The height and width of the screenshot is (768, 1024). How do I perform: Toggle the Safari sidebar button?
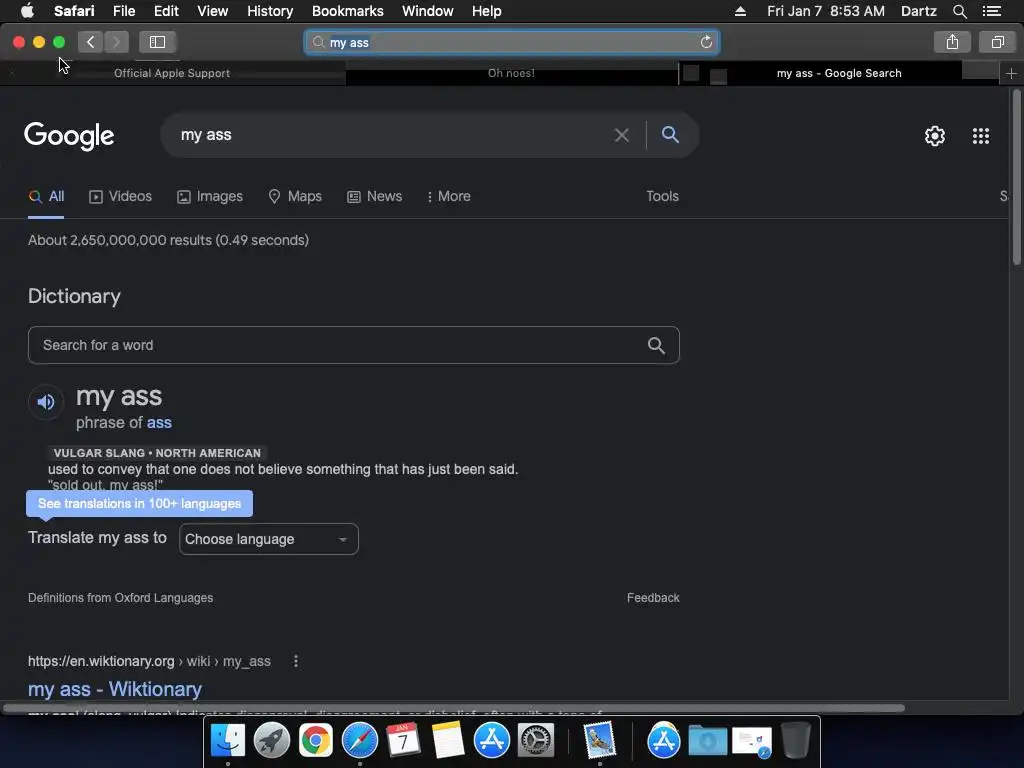click(157, 42)
